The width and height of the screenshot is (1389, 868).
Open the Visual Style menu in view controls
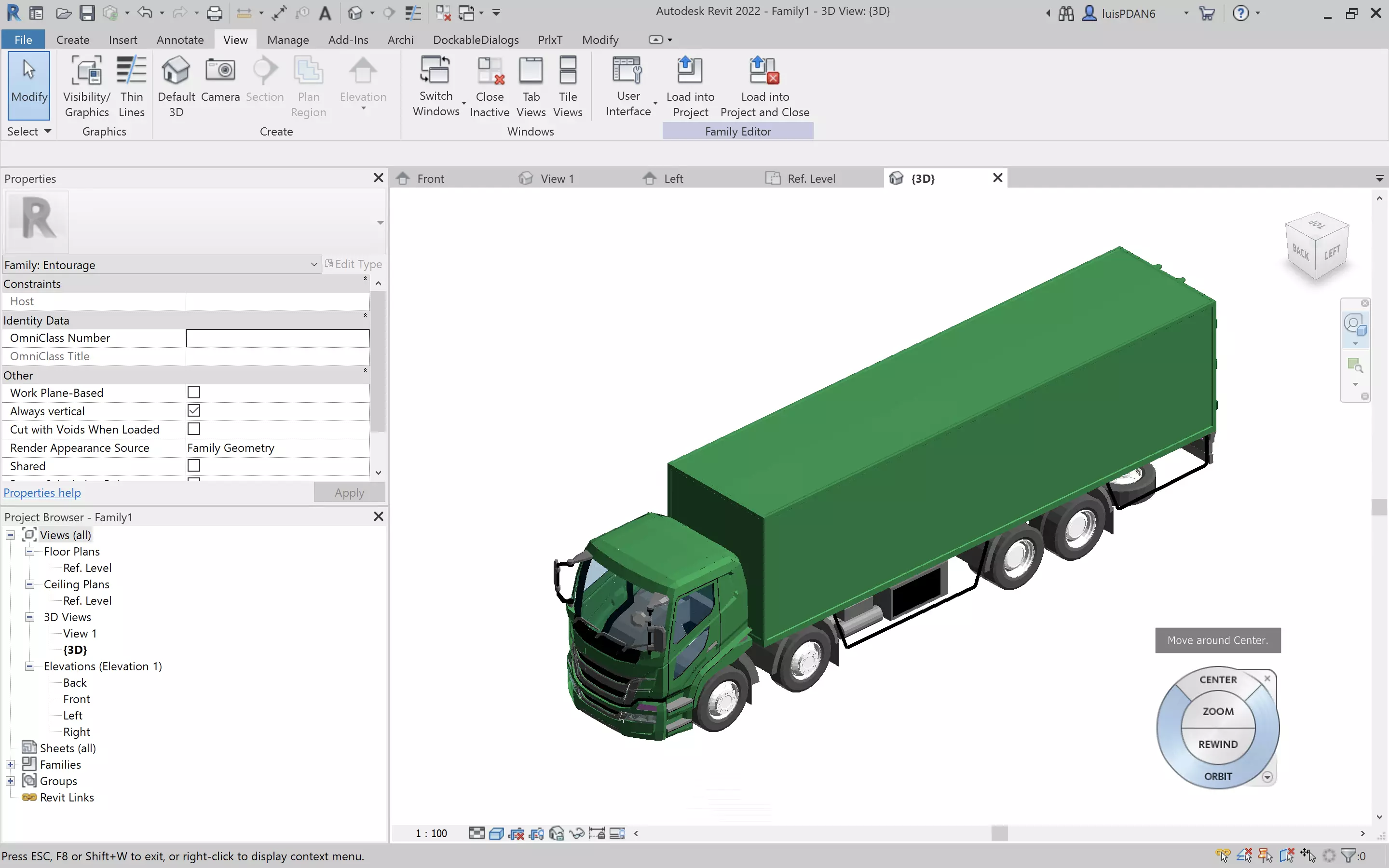point(496,833)
